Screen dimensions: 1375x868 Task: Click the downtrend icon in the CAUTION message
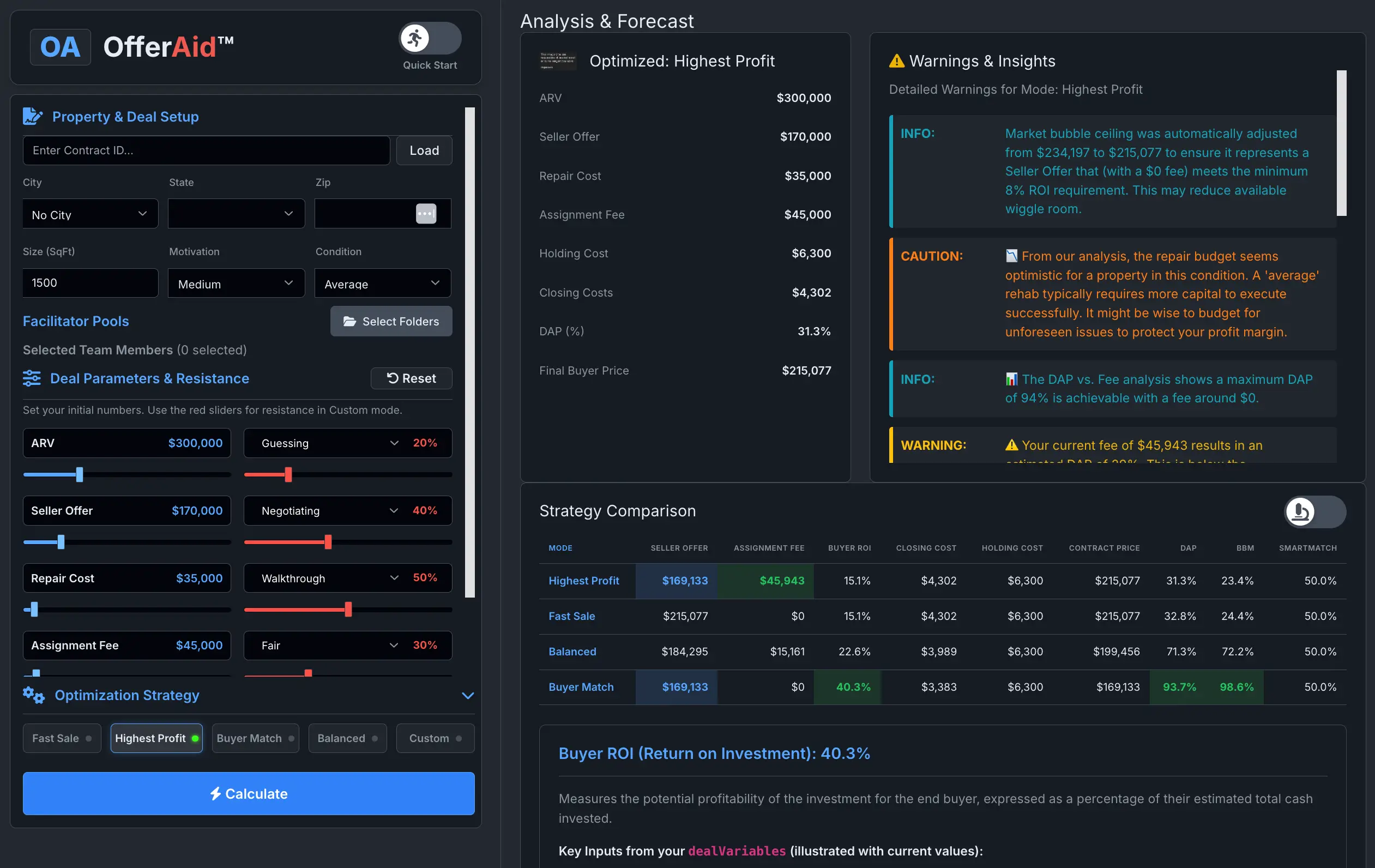click(1011, 256)
